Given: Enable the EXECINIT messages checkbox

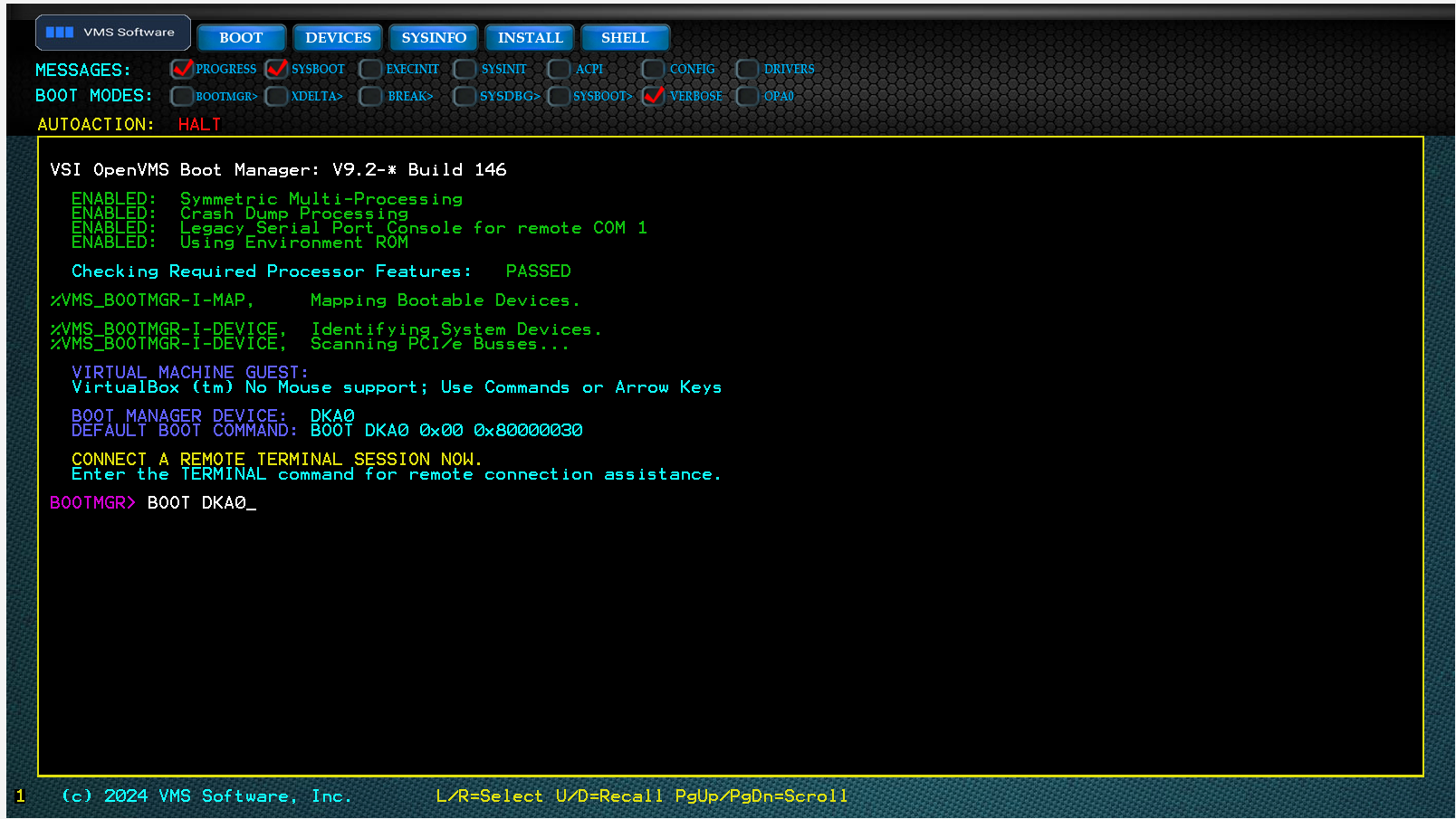Looking at the screenshot, I should click(370, 69).
